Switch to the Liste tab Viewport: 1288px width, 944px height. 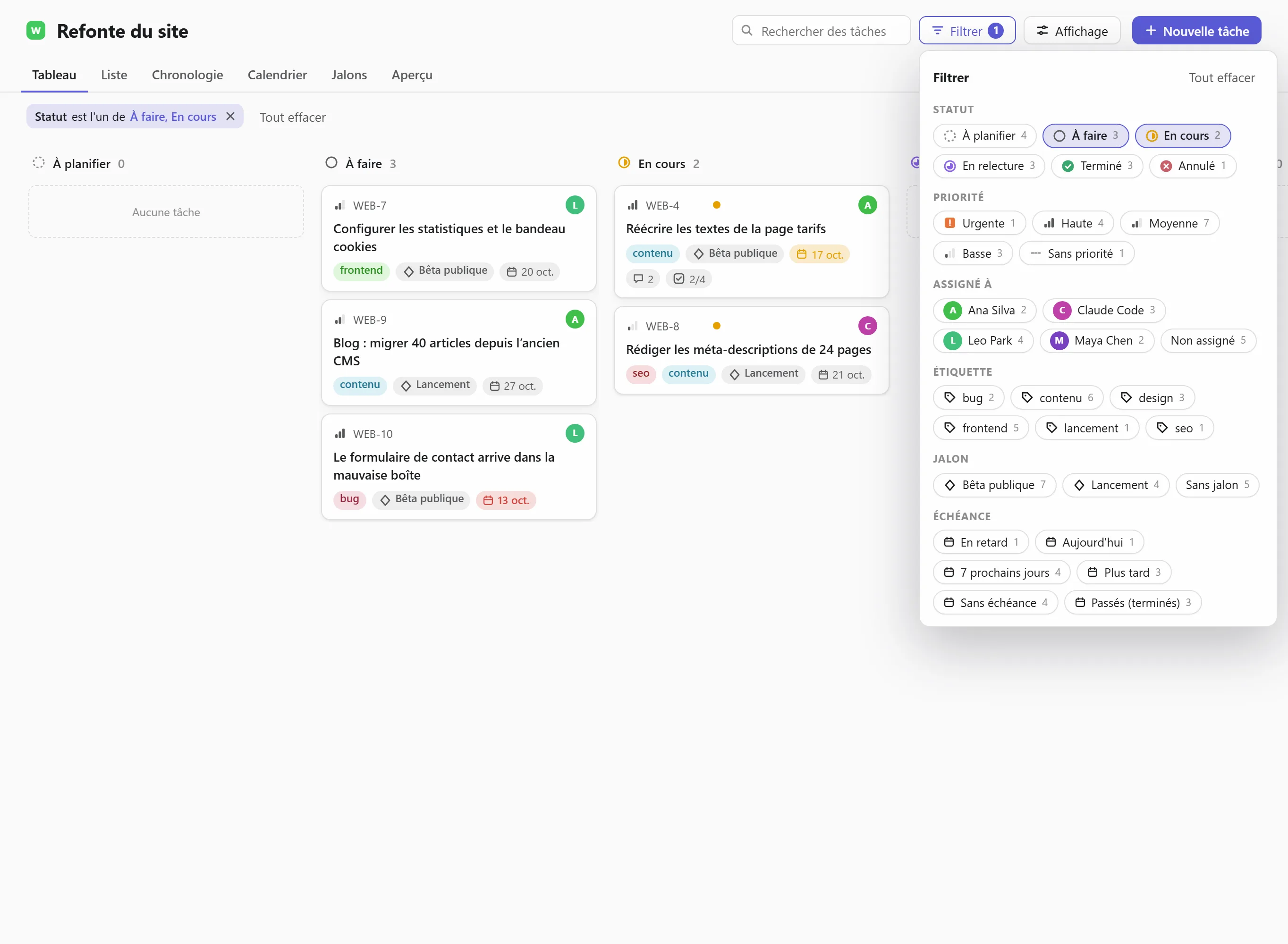[x=114, y=75]
